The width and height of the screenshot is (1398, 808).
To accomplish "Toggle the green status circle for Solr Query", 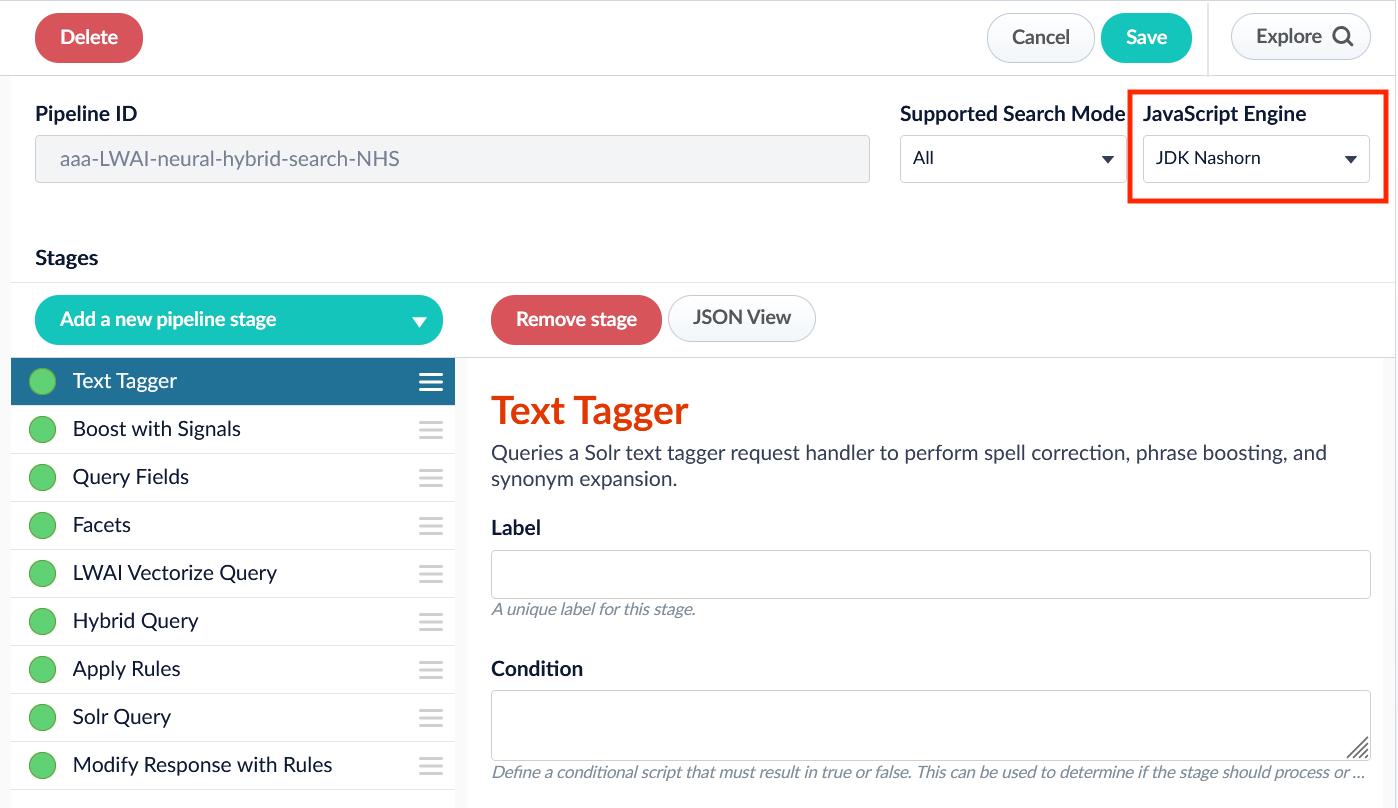I will tap(42, 717).
